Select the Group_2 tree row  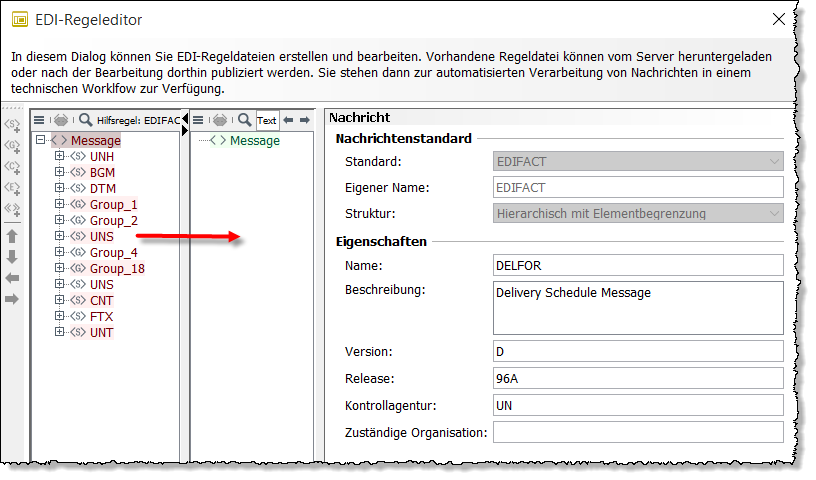tap(113, 221)
